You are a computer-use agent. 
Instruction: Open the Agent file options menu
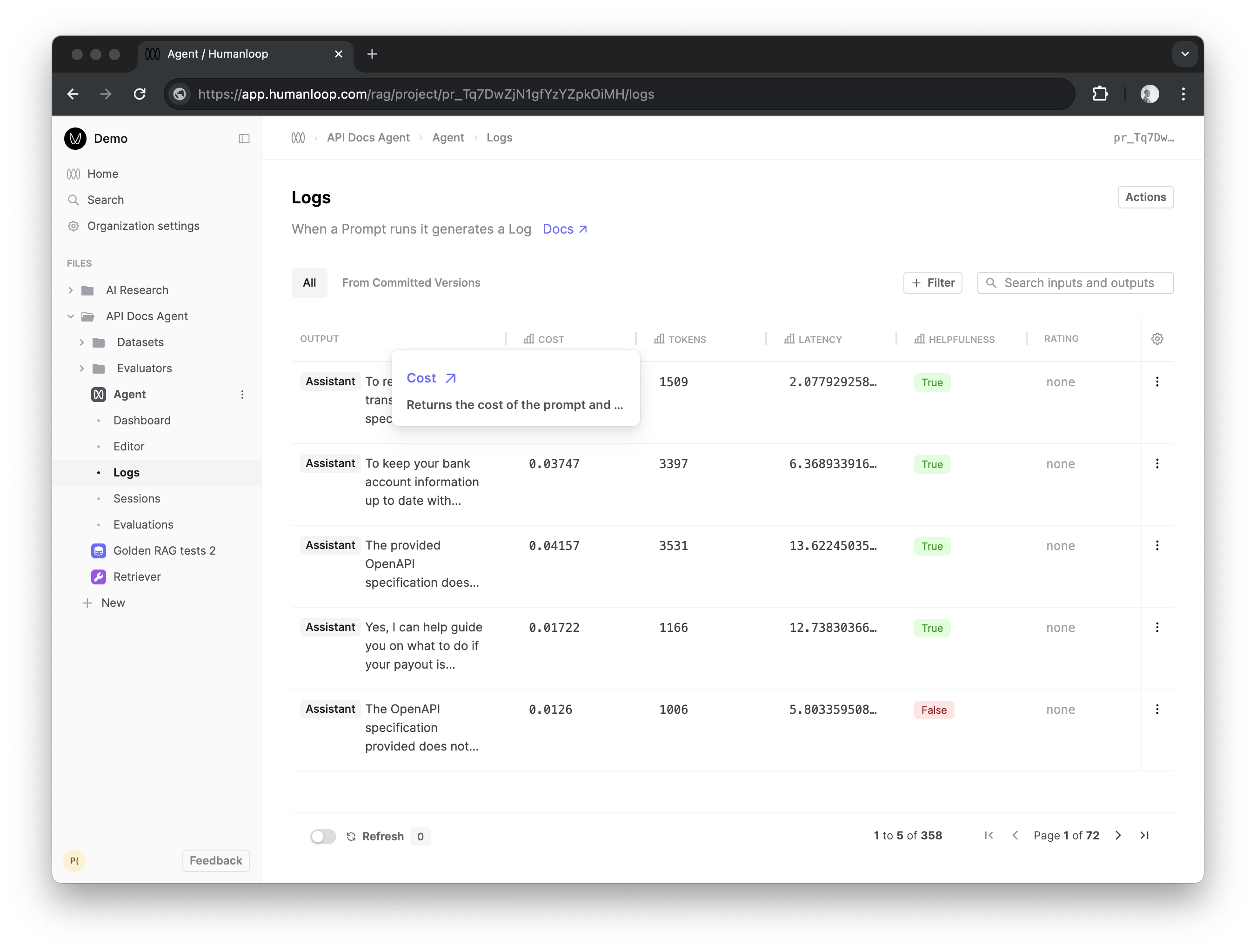click(x=242, y=395)
